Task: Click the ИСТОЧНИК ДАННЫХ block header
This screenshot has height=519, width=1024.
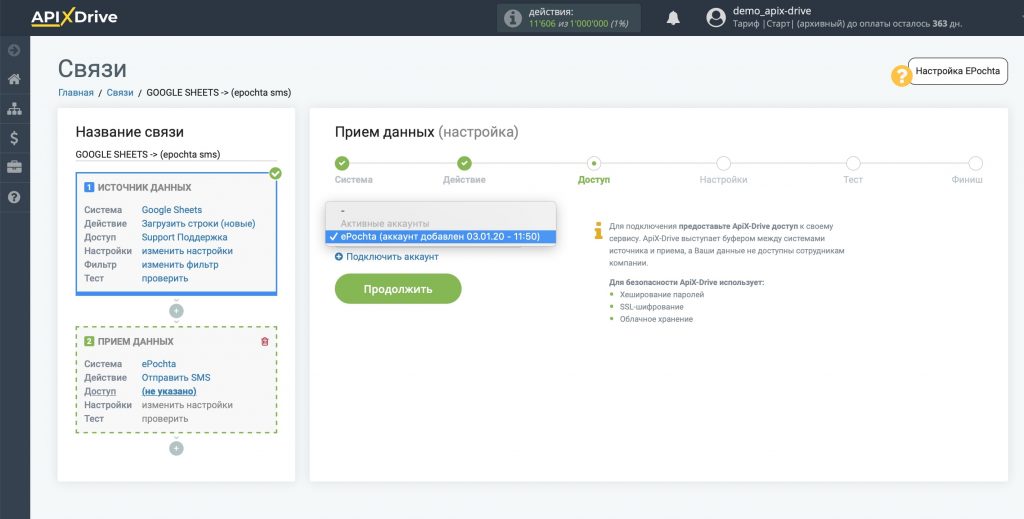Action: click(x=144, y=187)
